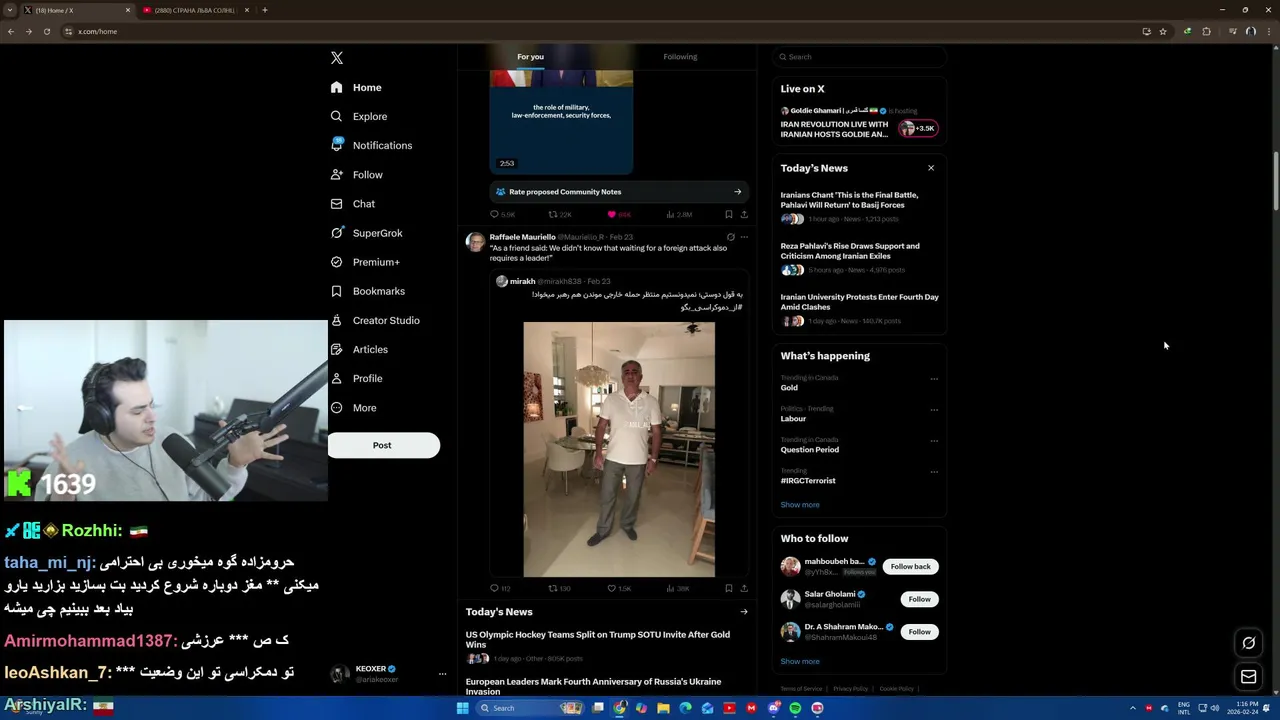Show more under Who to follow

tap(800, 662)
